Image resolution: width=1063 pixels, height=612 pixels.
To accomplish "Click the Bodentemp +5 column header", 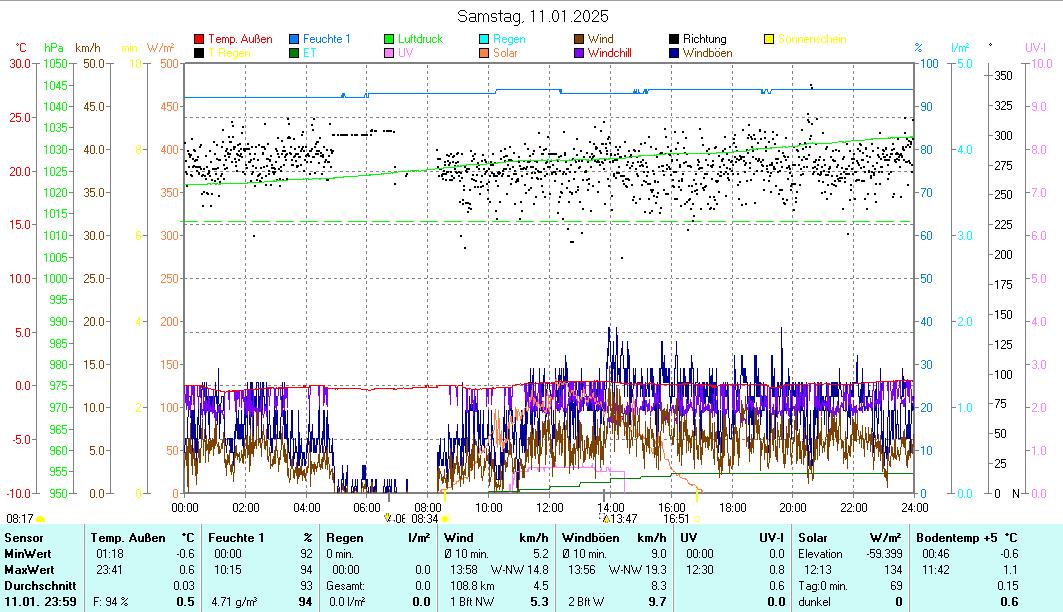I will 957,538.
